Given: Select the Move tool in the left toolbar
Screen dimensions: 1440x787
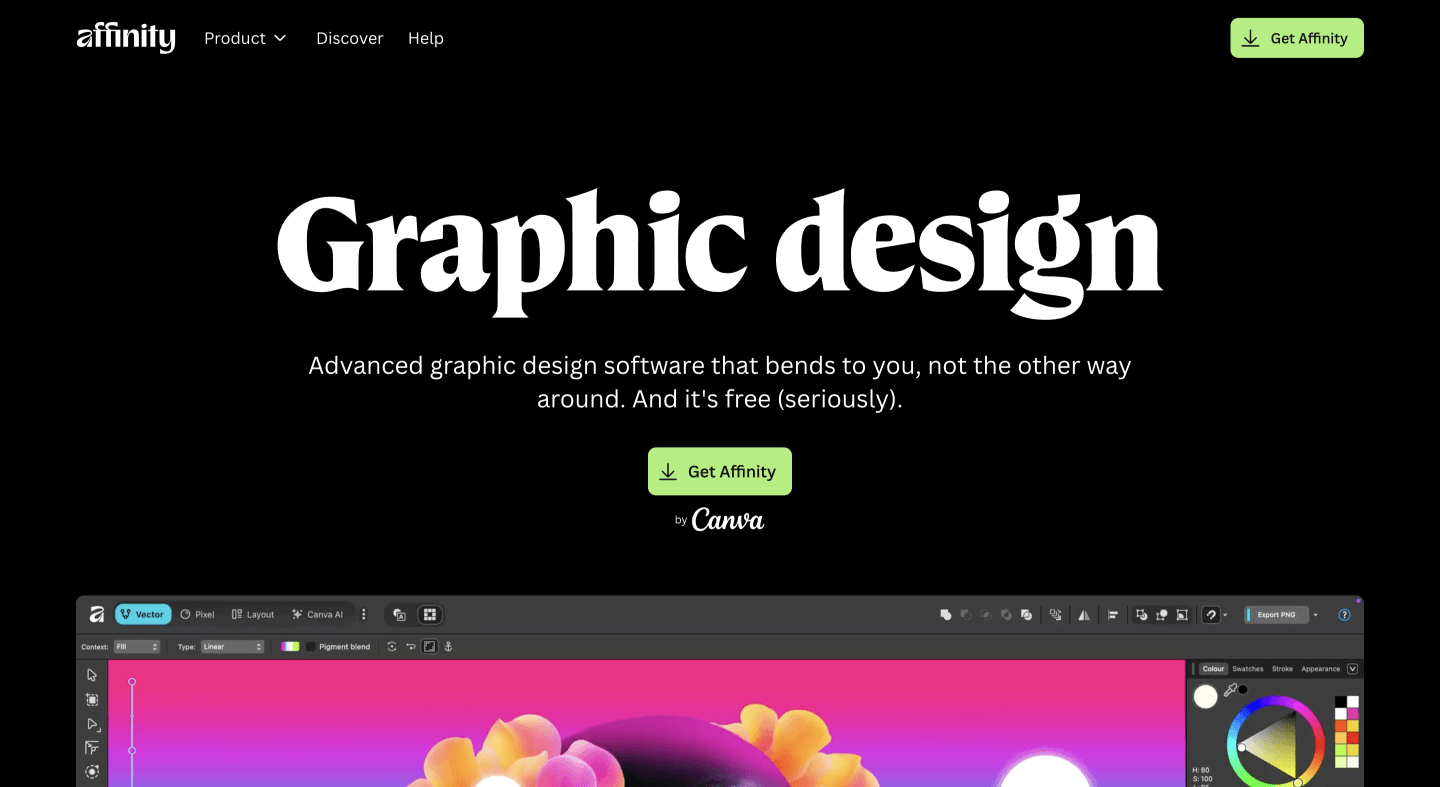Looking at the screenshot, I should point(91,675).
